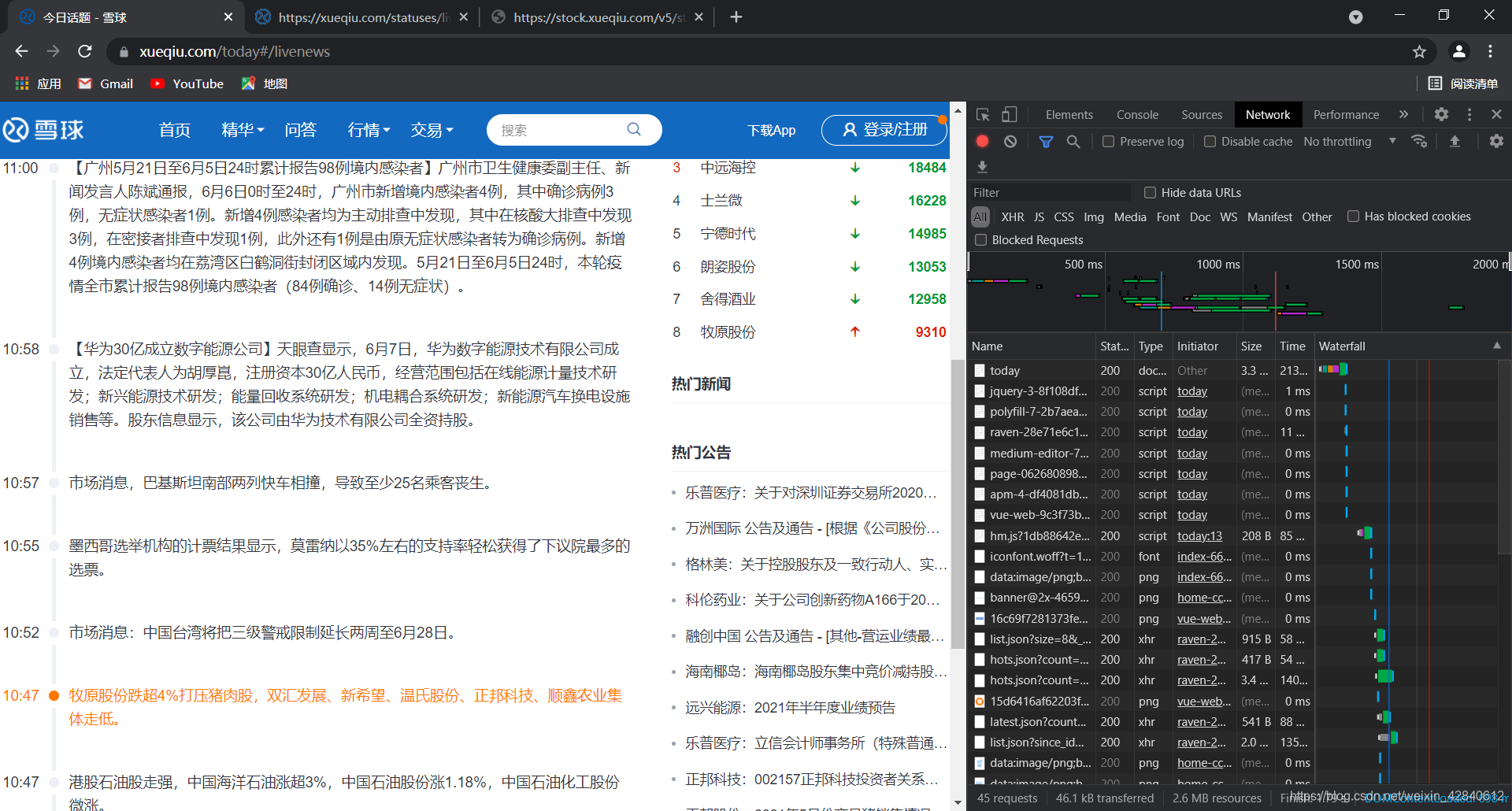Open the reading list 阅读清单
1512x811 pixels.
click(1463, 83)
